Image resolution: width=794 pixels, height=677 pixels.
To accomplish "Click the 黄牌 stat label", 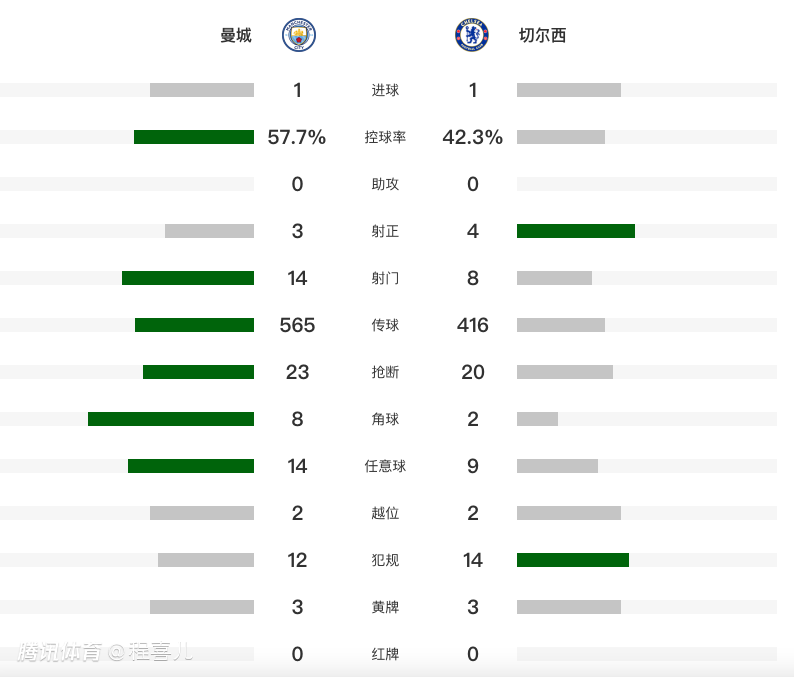I will (x=385, y=607).
